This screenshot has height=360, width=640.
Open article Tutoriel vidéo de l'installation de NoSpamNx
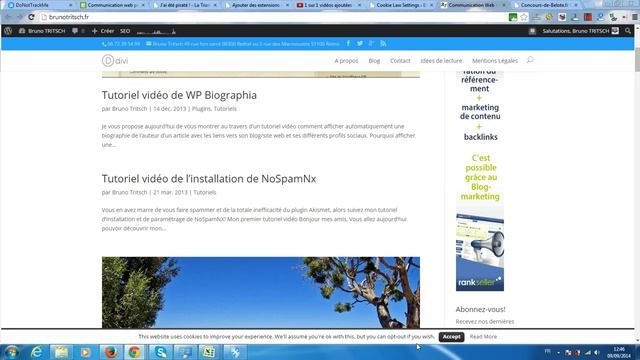coord(209,179)
